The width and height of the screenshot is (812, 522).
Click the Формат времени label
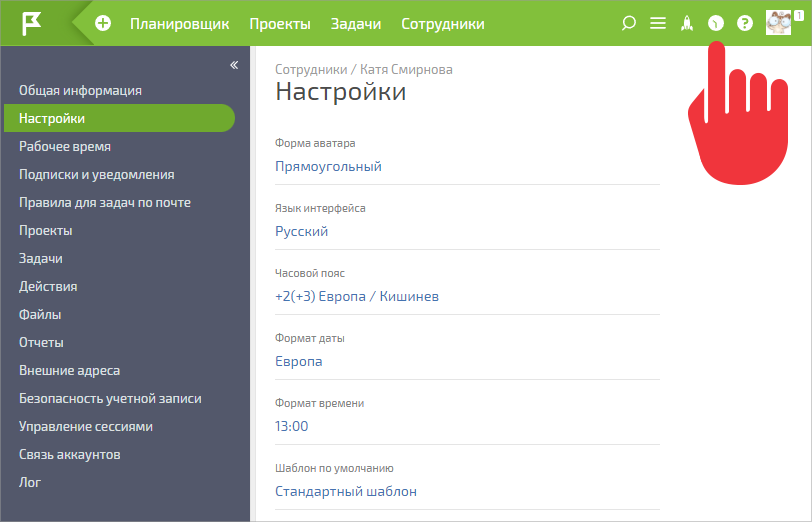320,403
